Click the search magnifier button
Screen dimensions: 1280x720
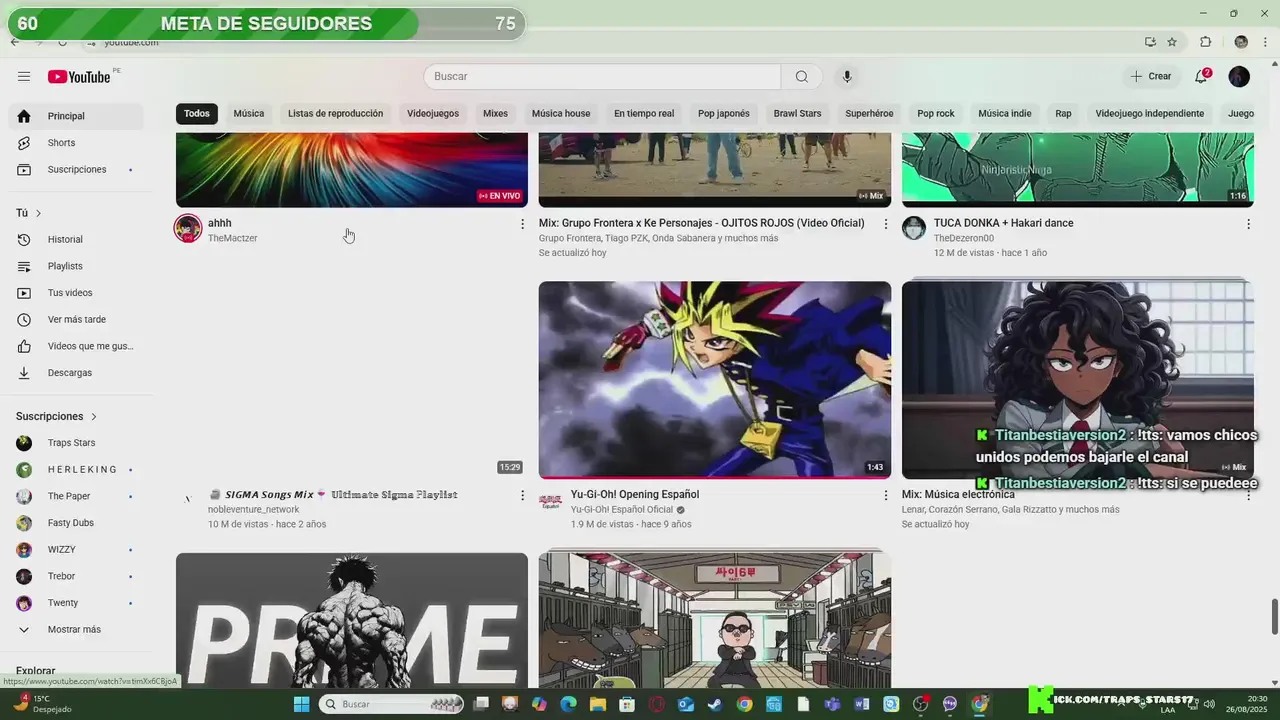click(x=801, y=77)
